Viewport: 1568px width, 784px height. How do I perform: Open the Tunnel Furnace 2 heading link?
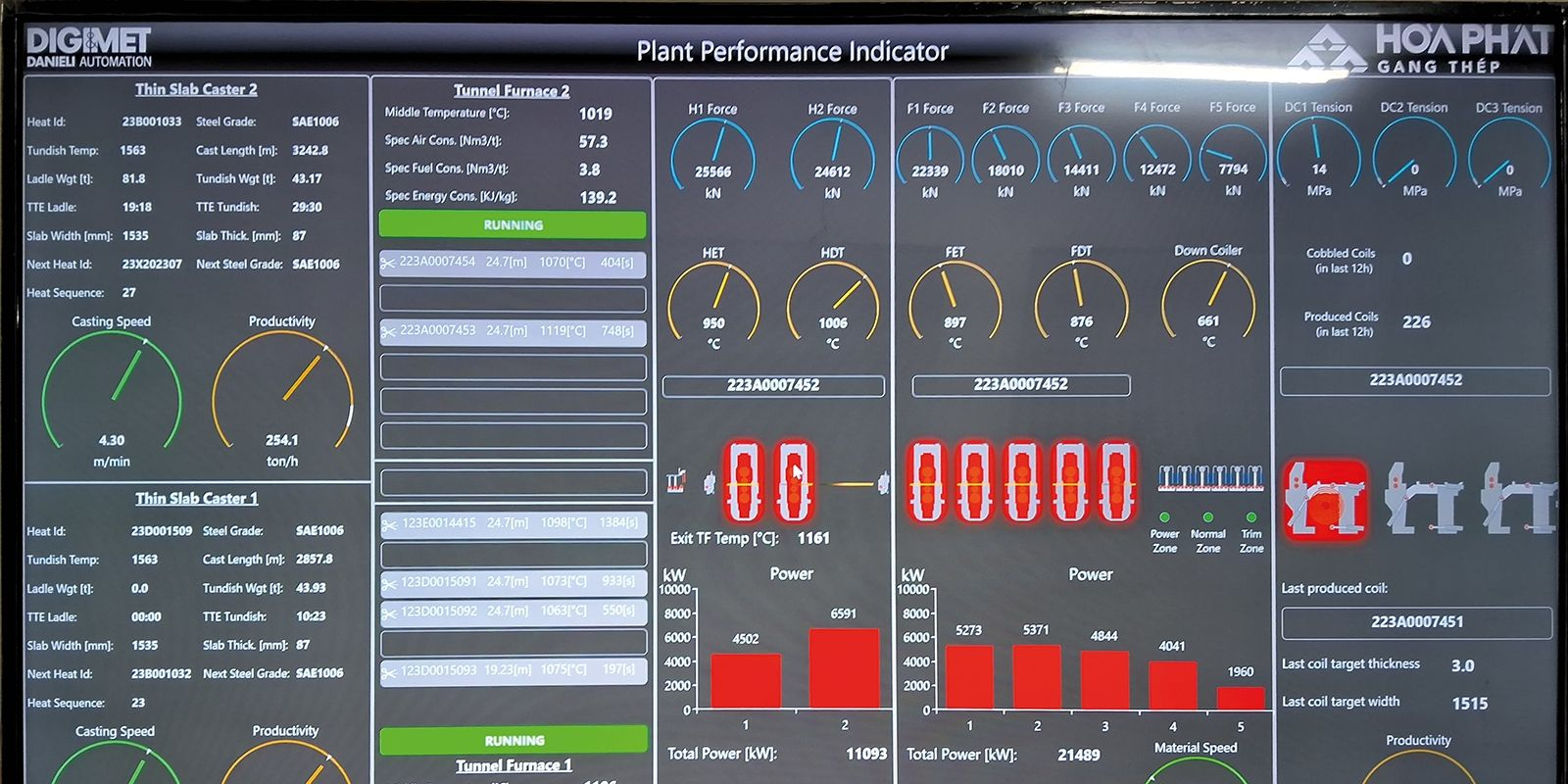pos(511,90)
